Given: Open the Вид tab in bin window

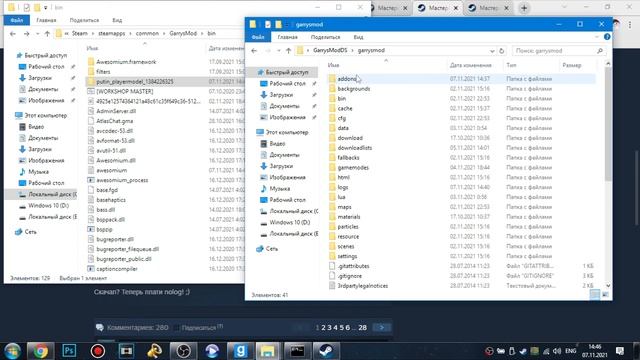Looking at the screenshot, I should click(117, 20).
